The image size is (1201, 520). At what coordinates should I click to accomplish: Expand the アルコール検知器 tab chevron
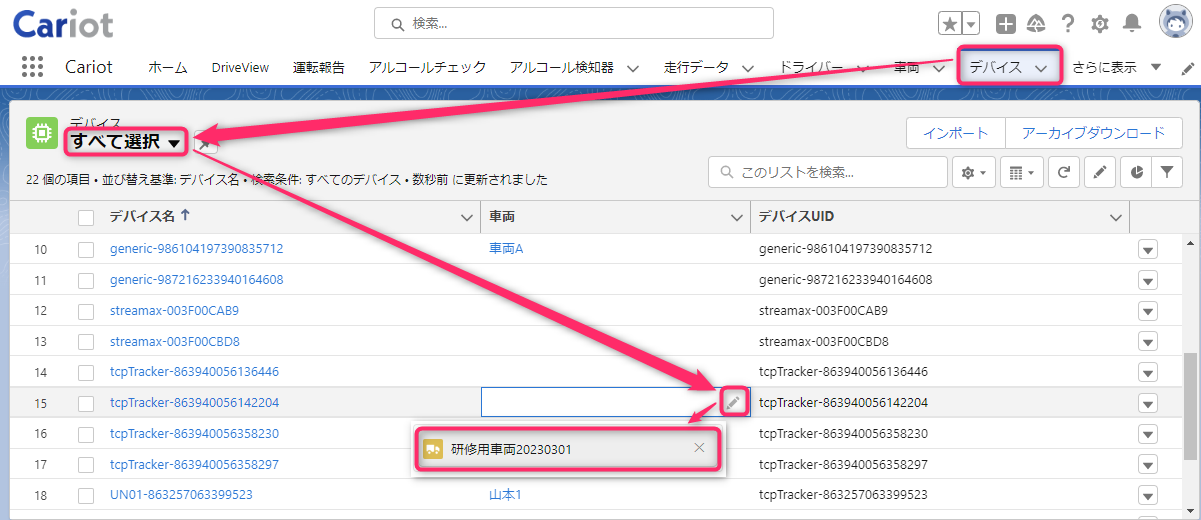633,68
